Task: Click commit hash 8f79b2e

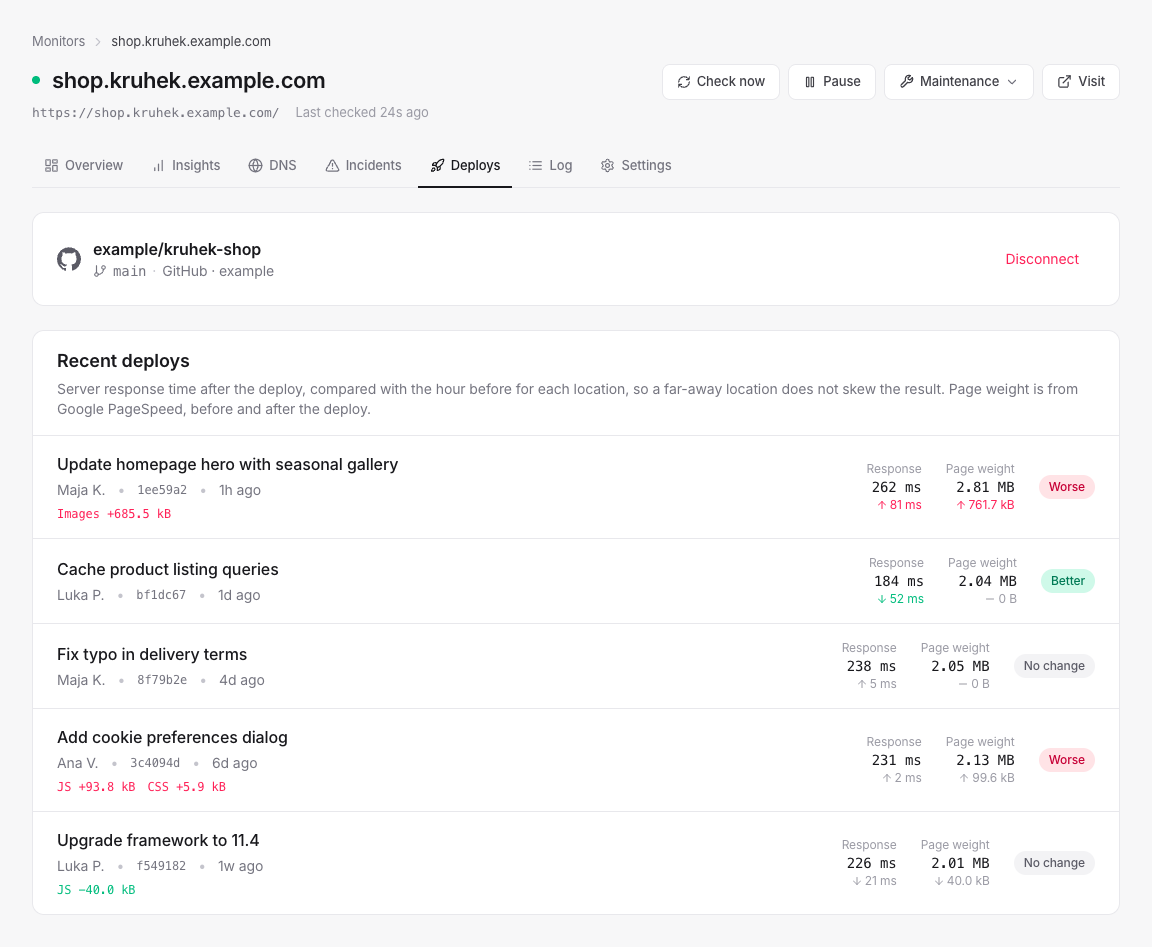Action: coord(162,680)
